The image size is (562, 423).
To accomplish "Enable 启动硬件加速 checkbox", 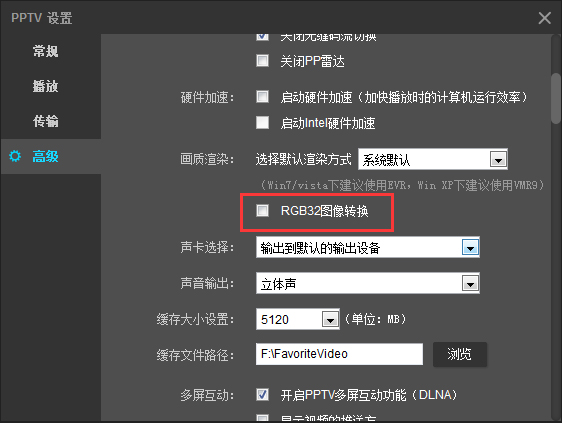I will (262, 96).
